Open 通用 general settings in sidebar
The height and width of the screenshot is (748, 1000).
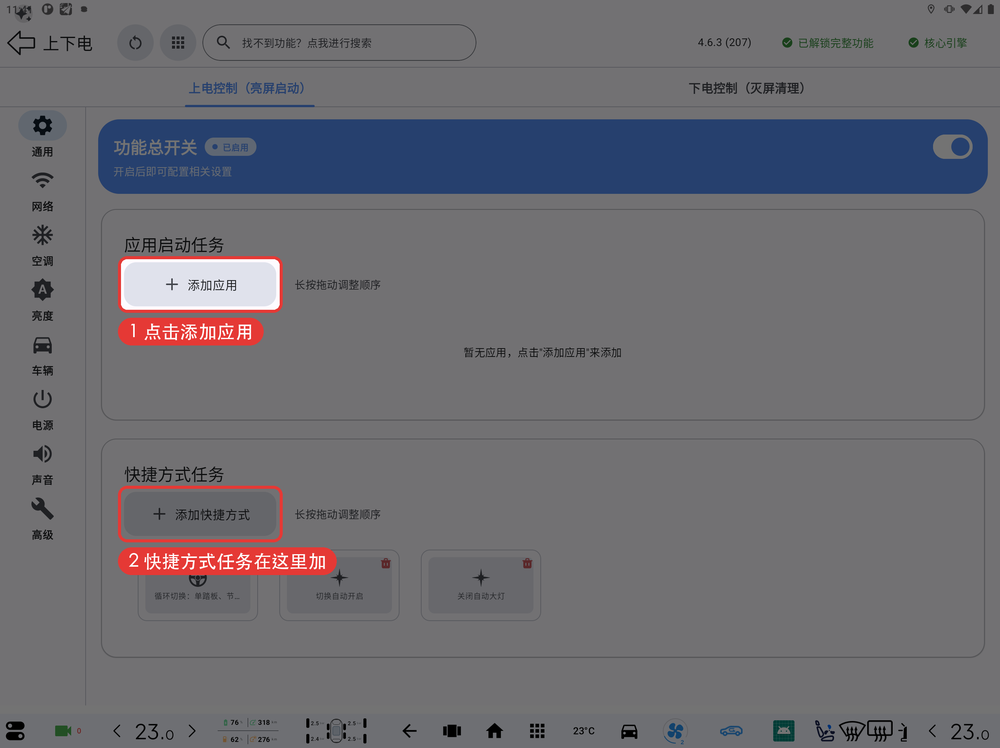43,134
